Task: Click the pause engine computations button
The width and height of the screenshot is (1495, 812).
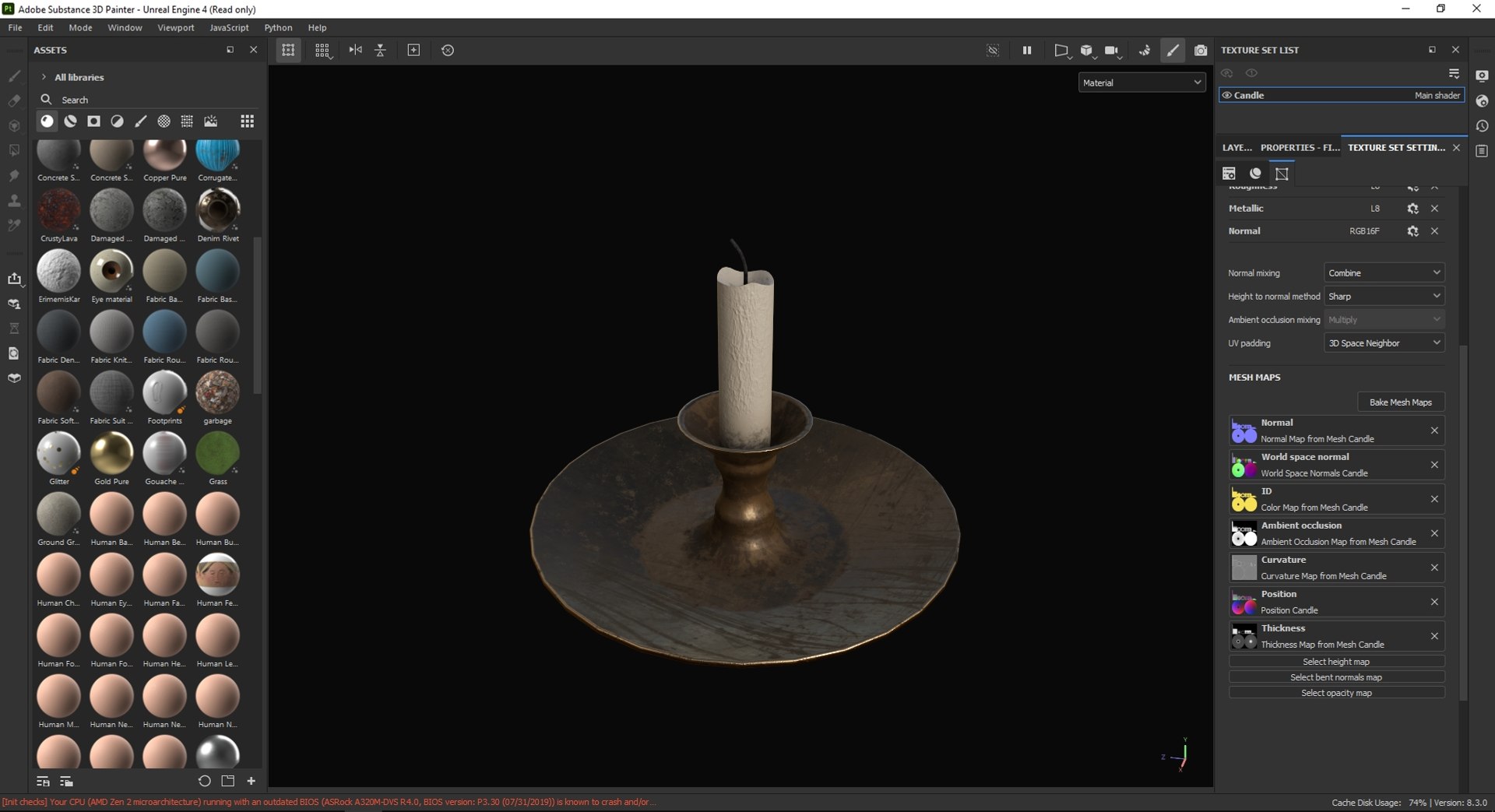Action: 1027,50
